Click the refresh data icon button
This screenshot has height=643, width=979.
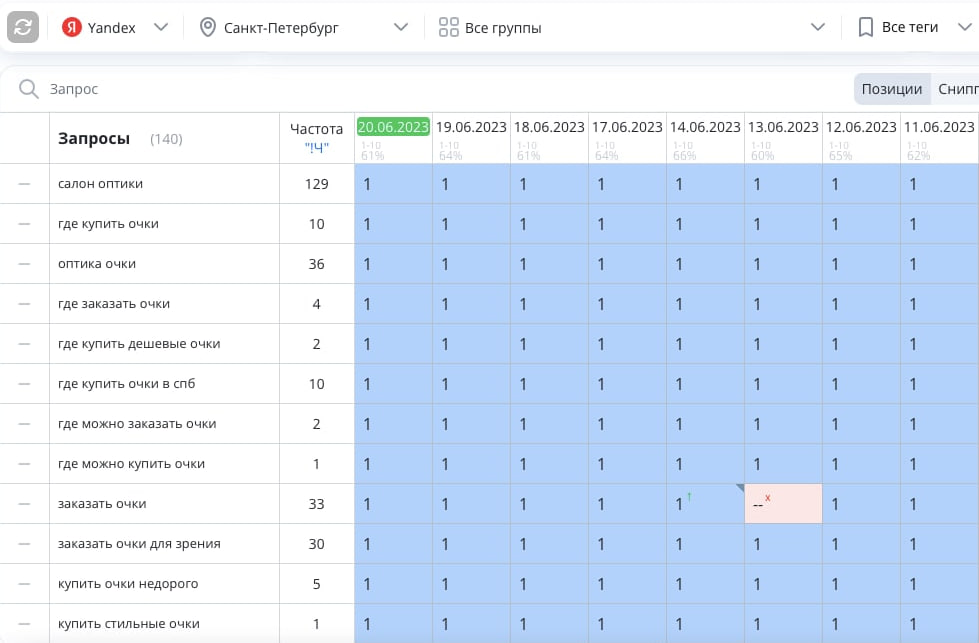pyautogui.click(x=23, y=27)
